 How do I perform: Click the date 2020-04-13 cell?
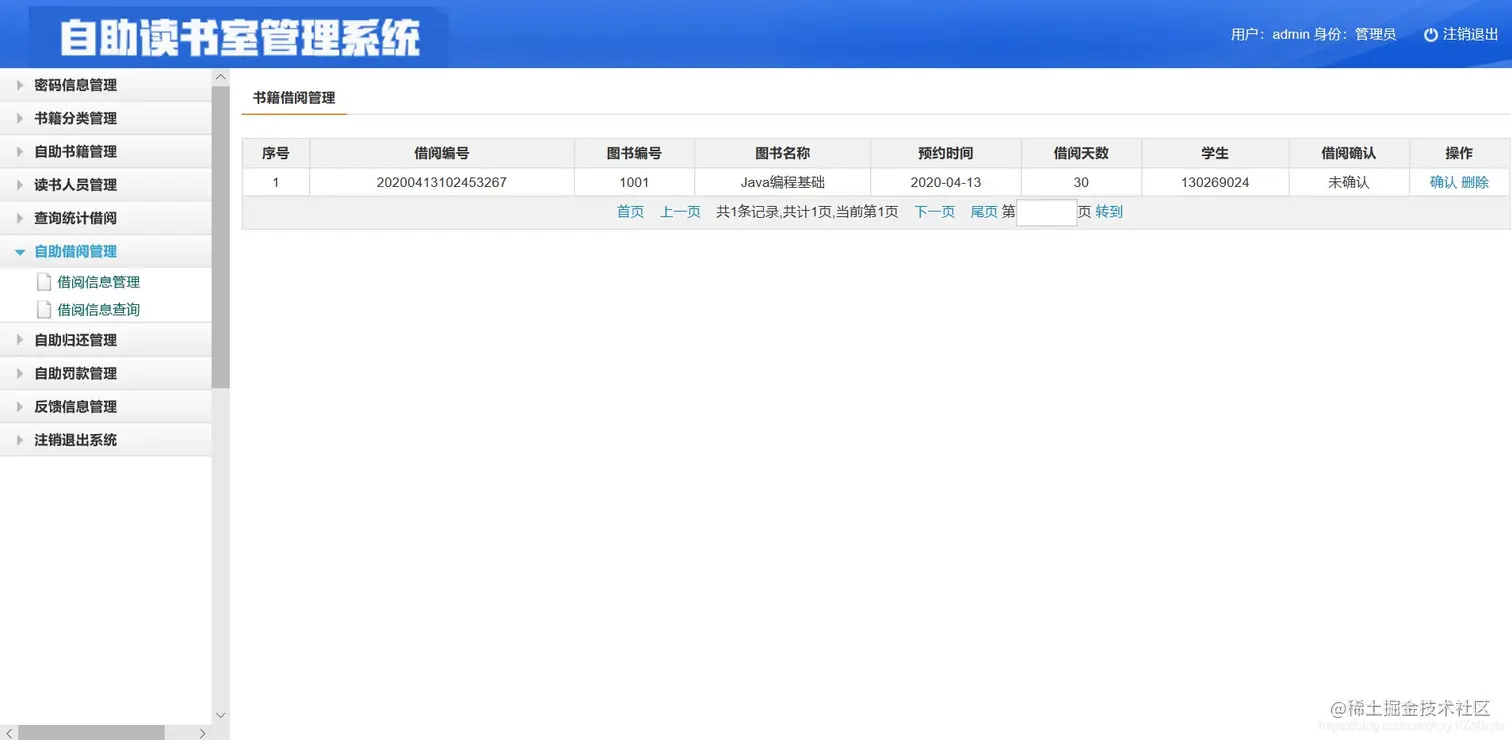point(945,182)
